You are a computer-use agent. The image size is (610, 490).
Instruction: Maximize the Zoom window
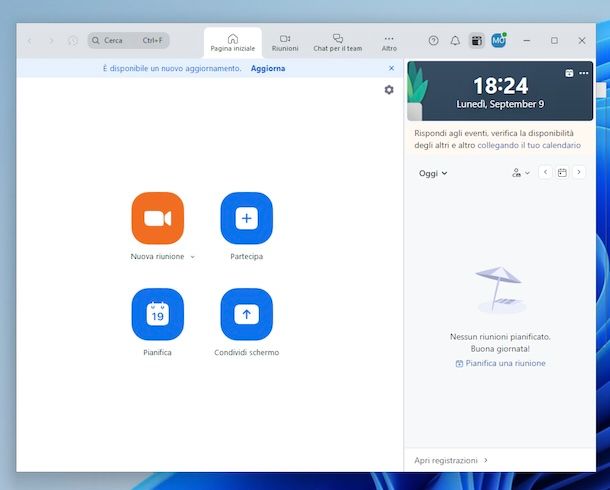click(554, 40)
